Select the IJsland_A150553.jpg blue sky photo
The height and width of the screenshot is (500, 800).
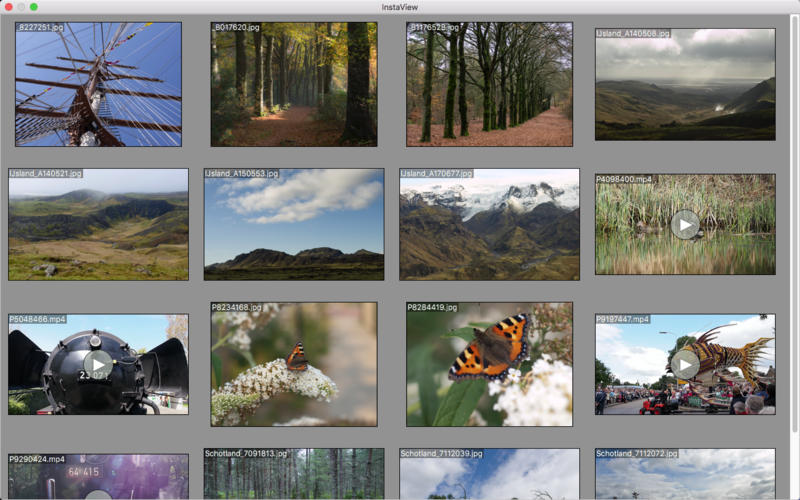[293, 224]
